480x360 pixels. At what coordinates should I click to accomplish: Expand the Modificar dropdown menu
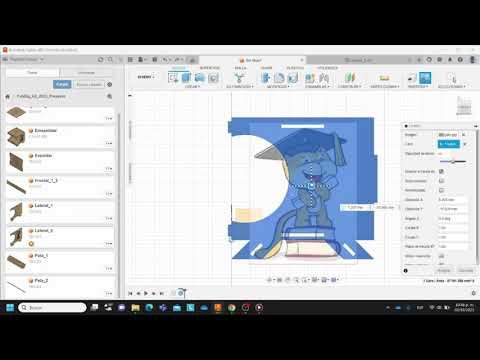tap(278, 87)
